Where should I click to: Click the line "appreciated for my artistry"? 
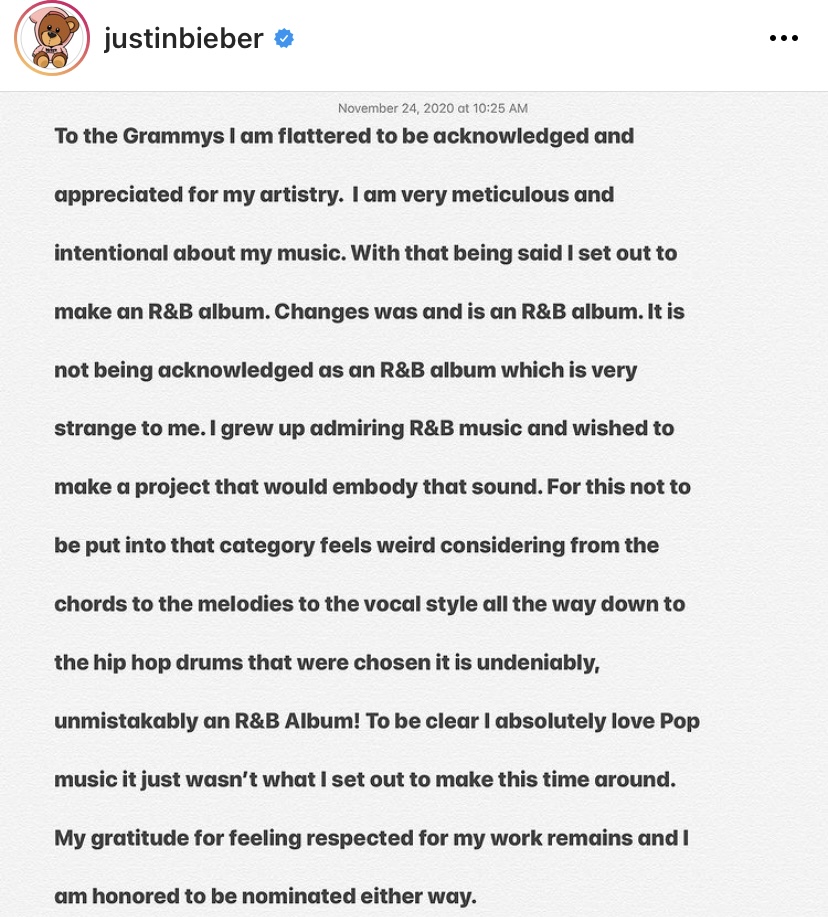click(334, 195)
